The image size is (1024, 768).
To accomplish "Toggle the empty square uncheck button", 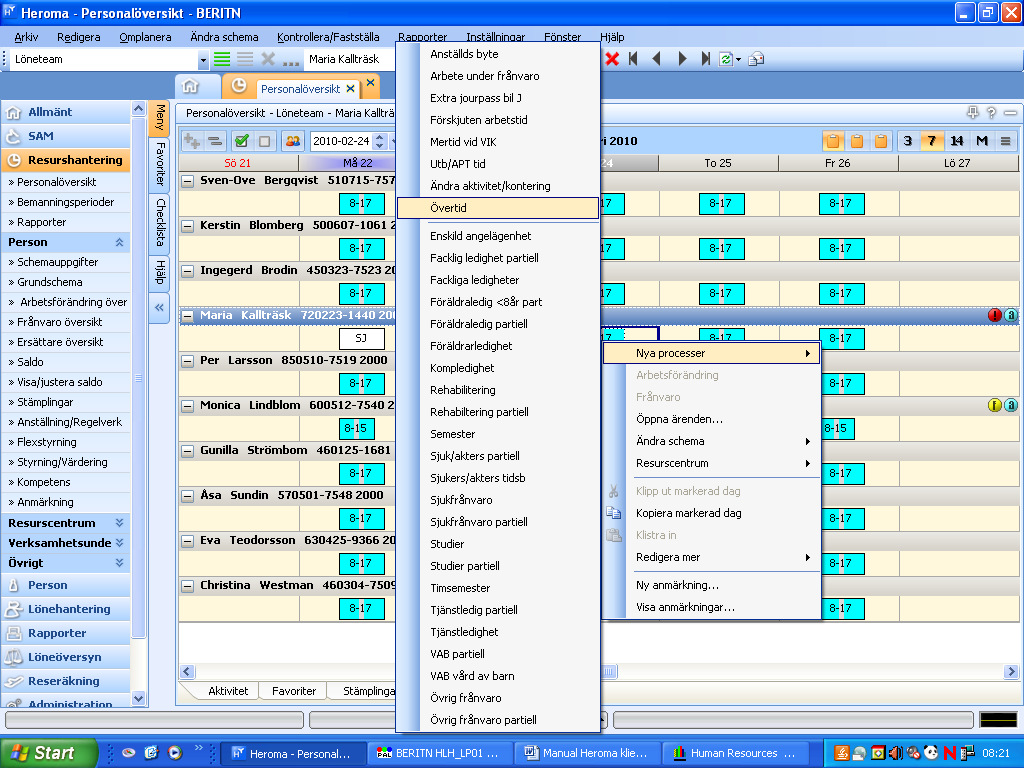I will pyautogui.click(x=264, y=140).
